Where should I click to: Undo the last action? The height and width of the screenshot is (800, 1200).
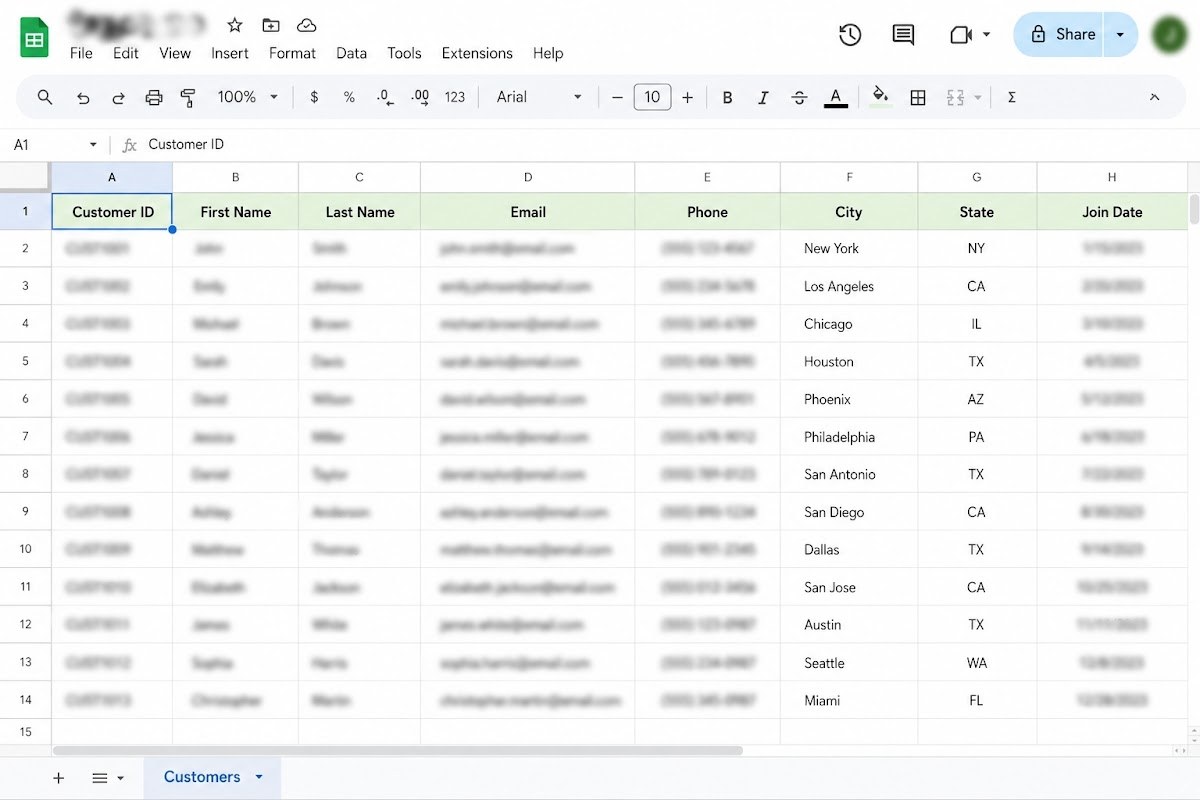click(x=83, y=97)
